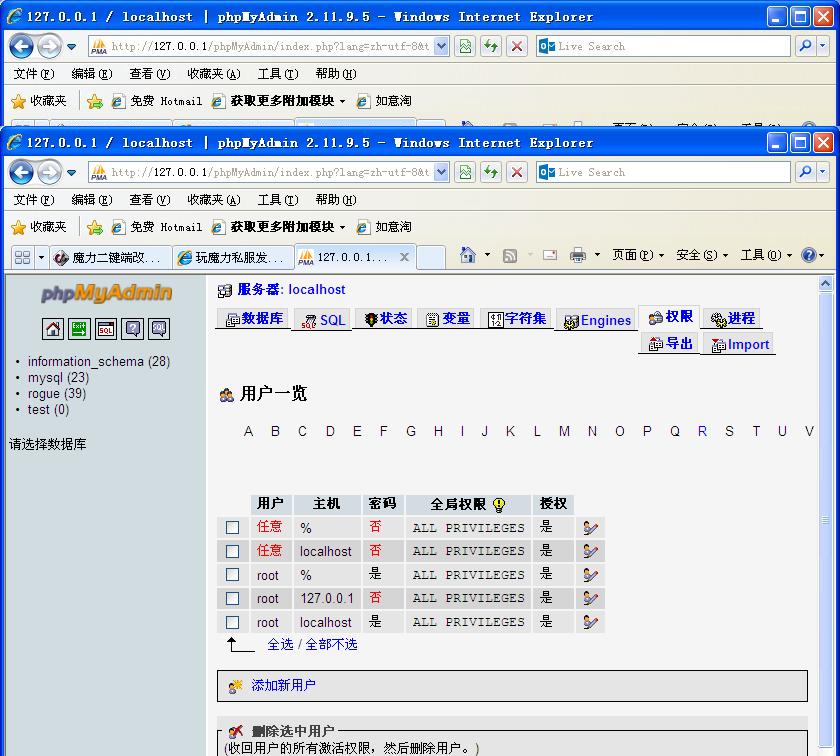This screenshot has height=756, width=840.
Task: Click front window compatibility view icon
Action: click(466, 173)
